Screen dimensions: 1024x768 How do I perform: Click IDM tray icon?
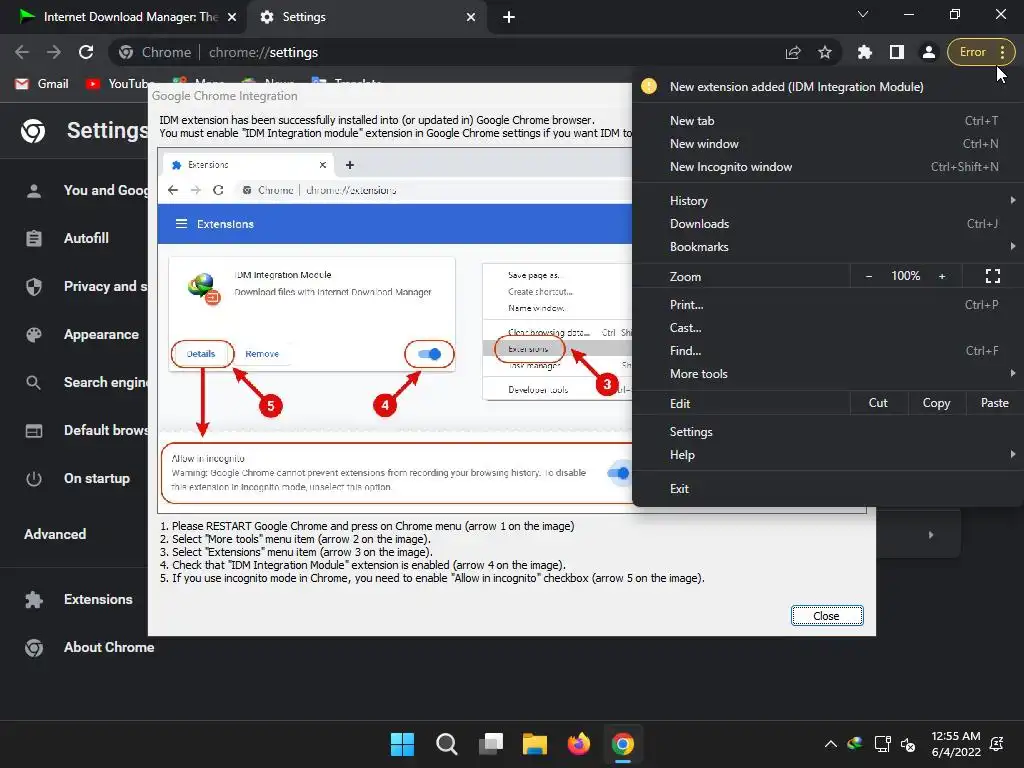855,744
